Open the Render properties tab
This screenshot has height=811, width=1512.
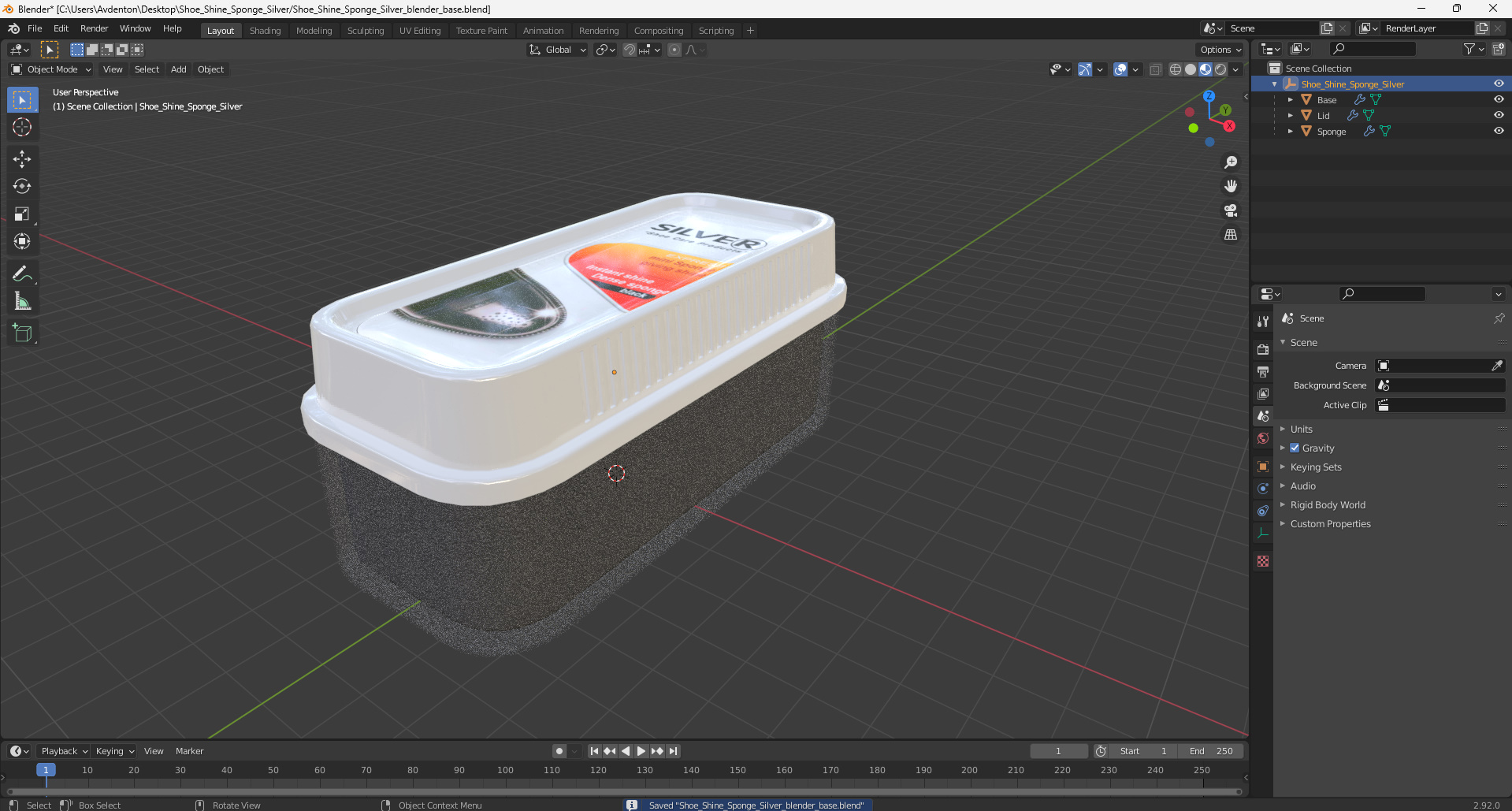pos(1263,349)
